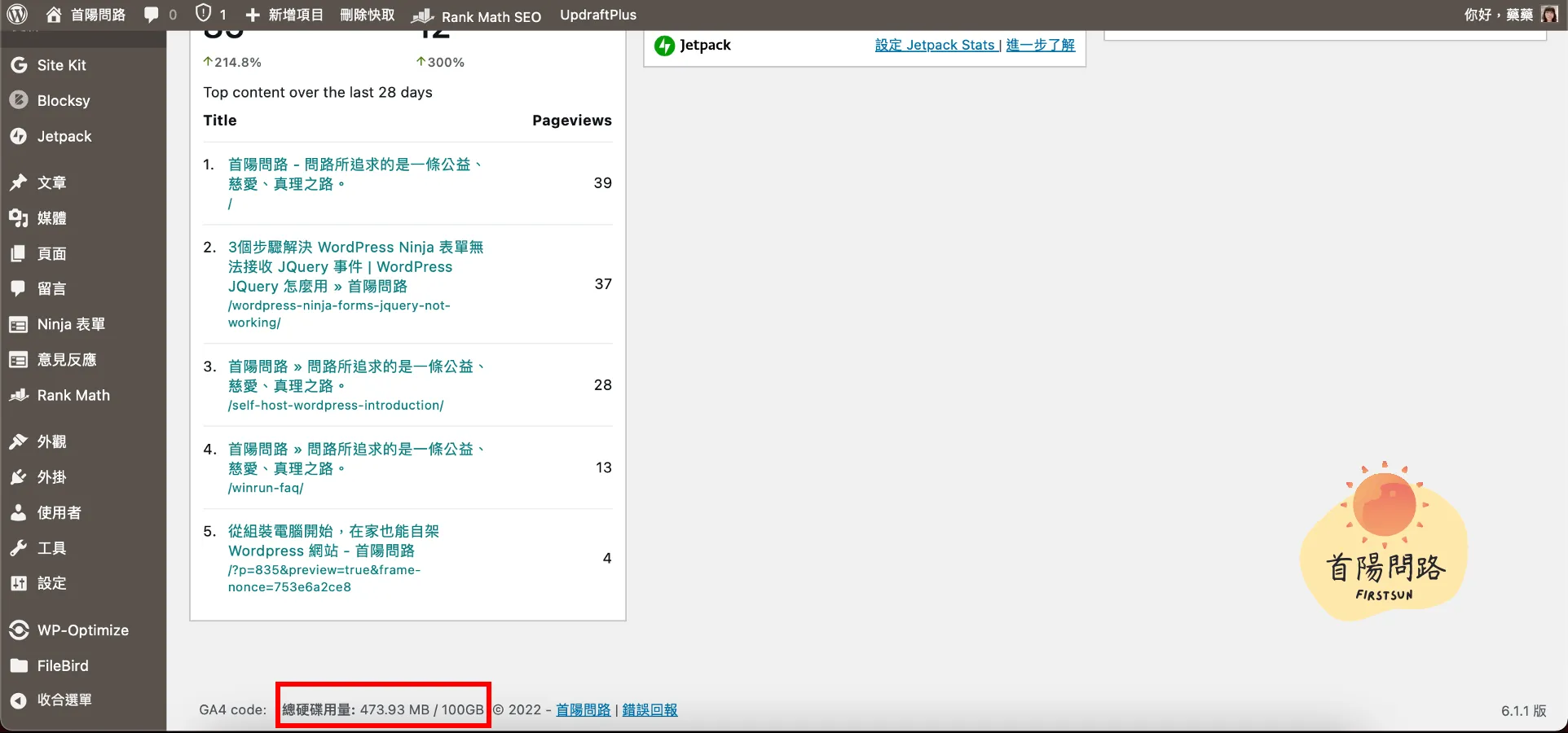This screenshot has height=733, width=1568.
Task: Click the shield security icon in admin bar
Action: 204,15
